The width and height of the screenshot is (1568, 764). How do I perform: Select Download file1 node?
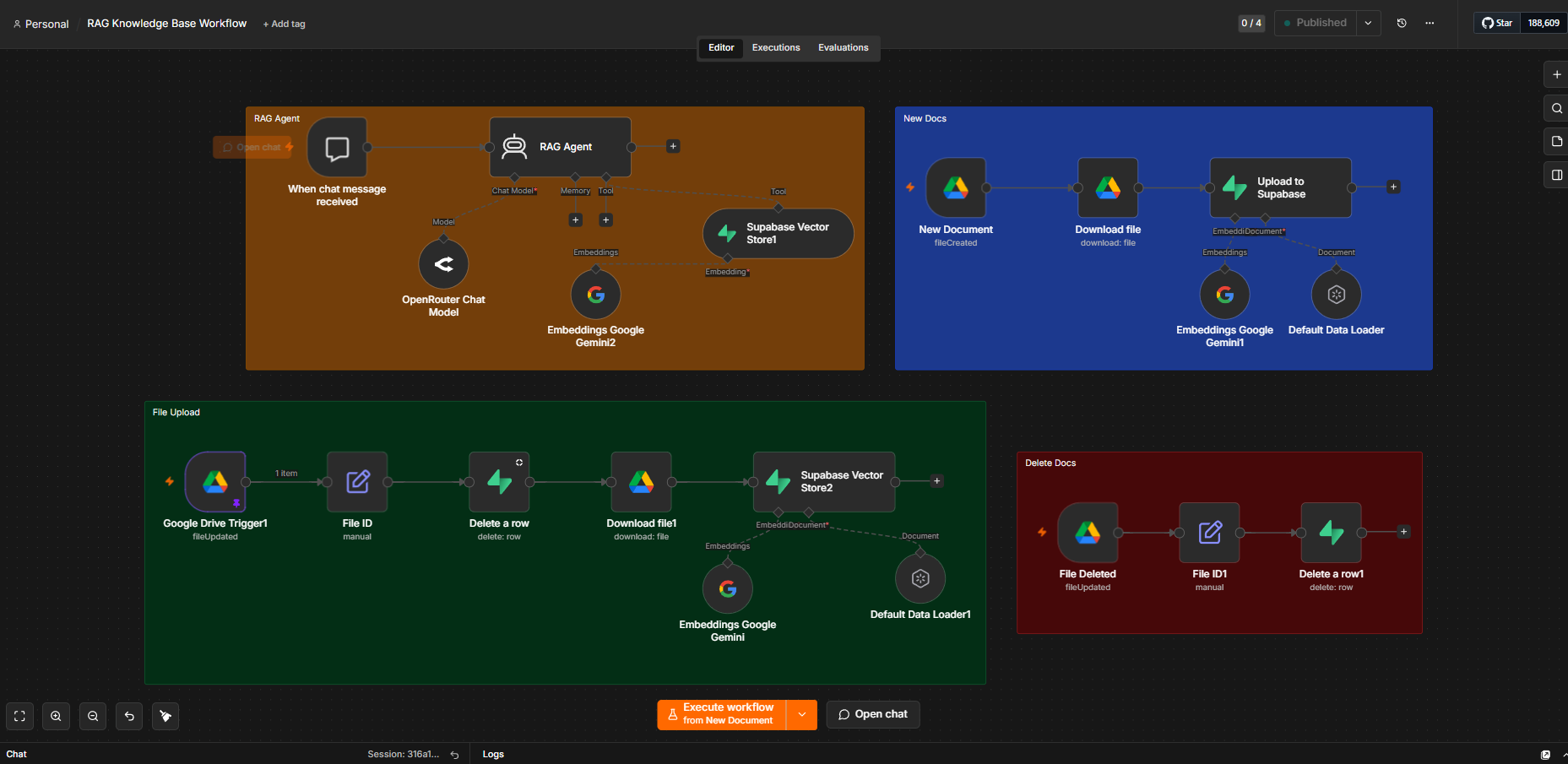pos(642,482)
